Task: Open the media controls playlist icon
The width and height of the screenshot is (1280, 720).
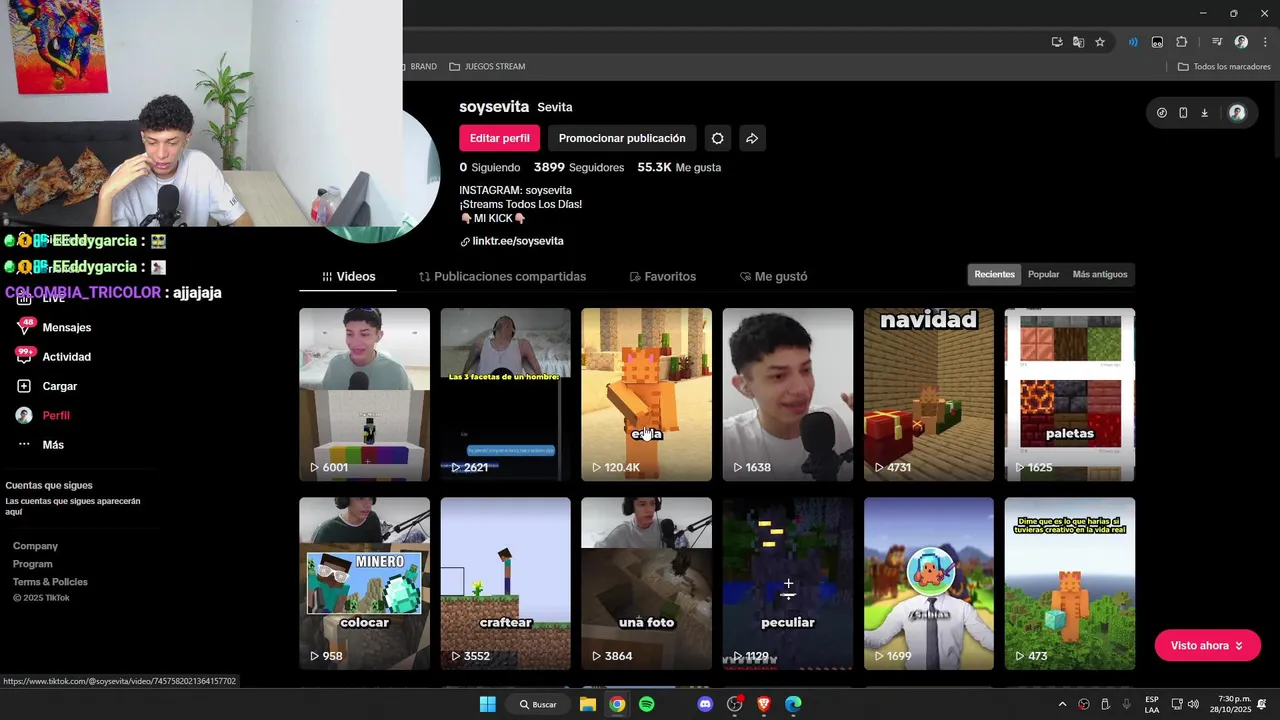Action: [1217, 42]
